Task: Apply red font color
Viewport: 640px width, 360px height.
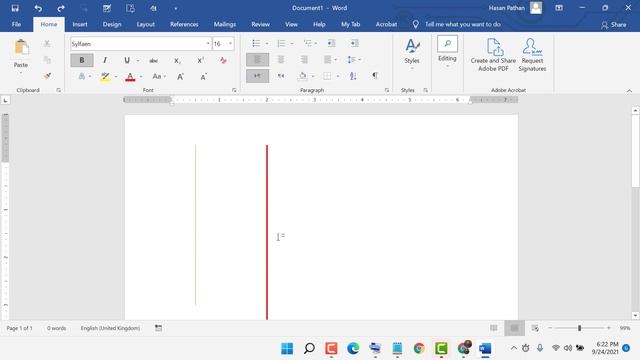Action: coord(130,76)
